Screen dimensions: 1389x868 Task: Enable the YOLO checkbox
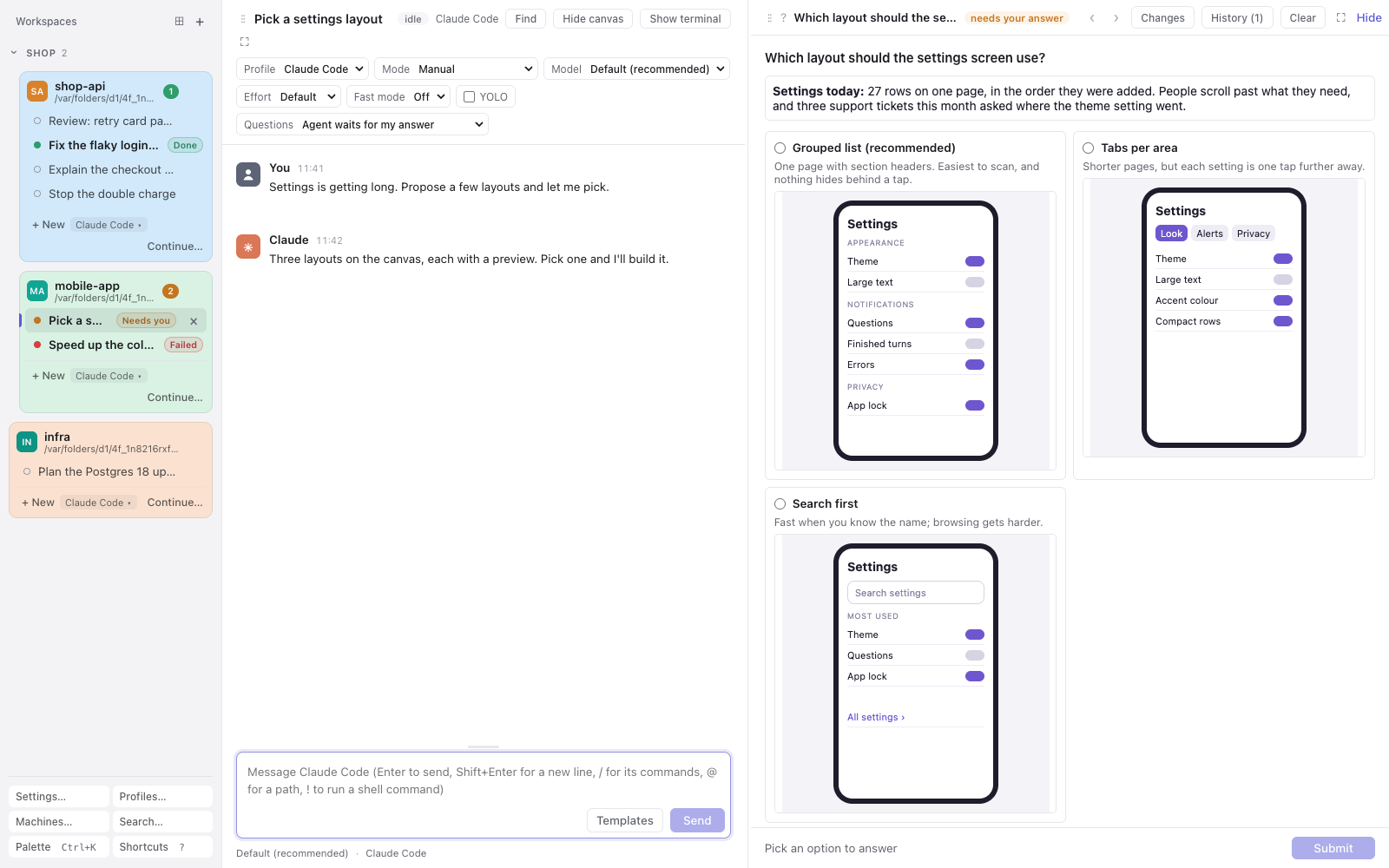tap(470, 97)
